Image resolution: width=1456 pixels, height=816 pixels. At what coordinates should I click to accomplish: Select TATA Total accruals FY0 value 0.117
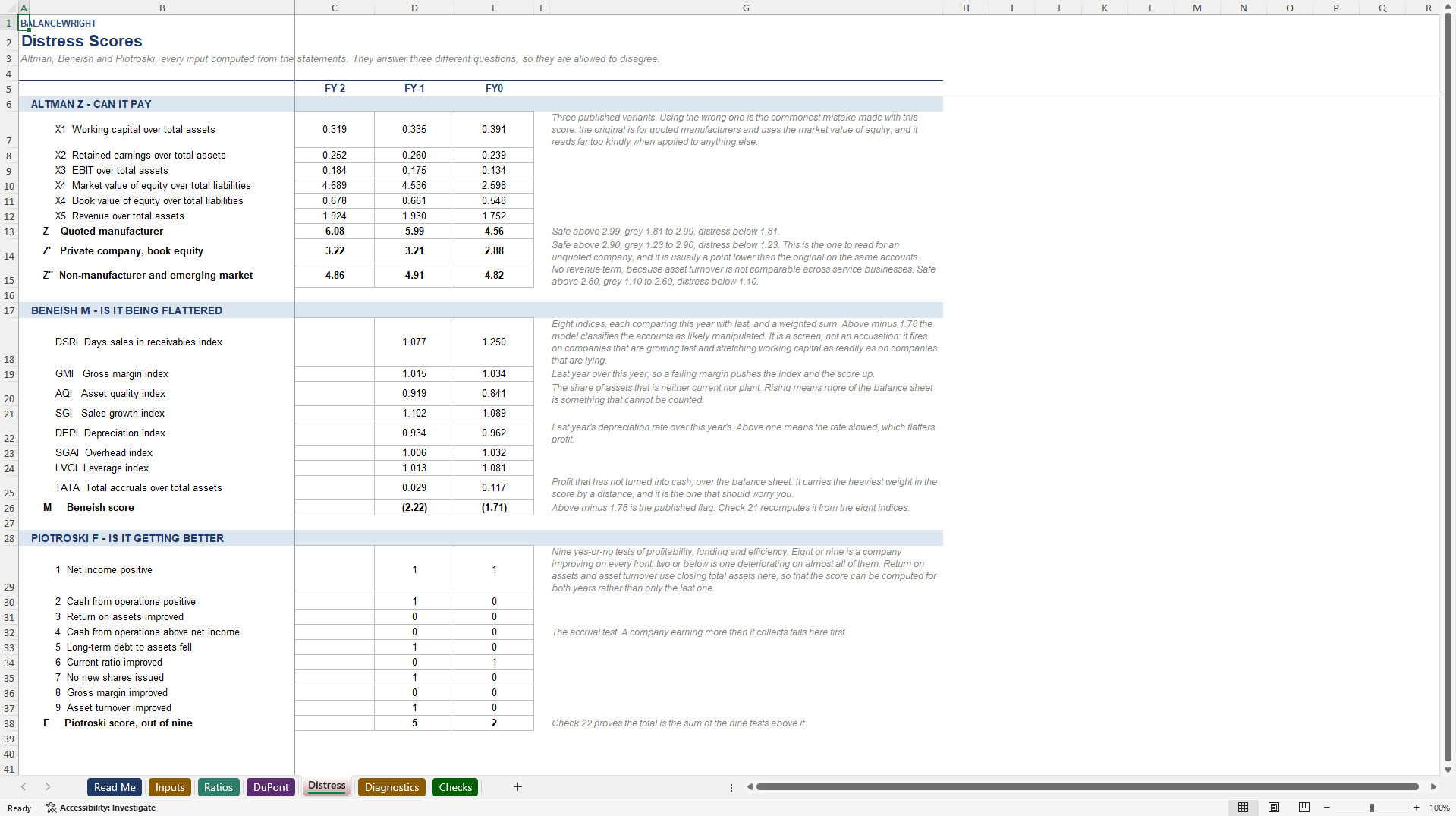pyautogui.click(x=494, y=488)
